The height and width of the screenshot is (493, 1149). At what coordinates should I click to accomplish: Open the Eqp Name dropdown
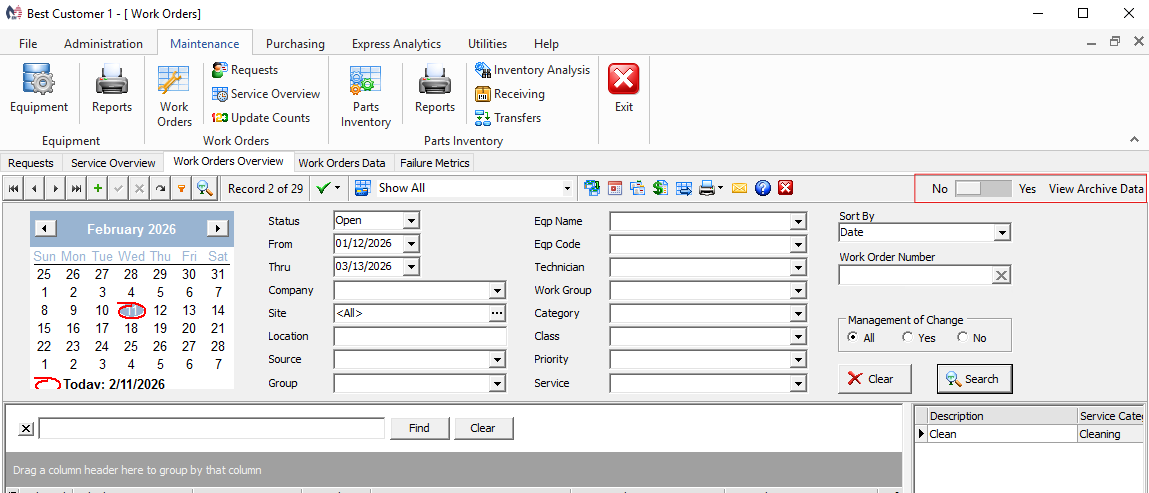(798, 221)
